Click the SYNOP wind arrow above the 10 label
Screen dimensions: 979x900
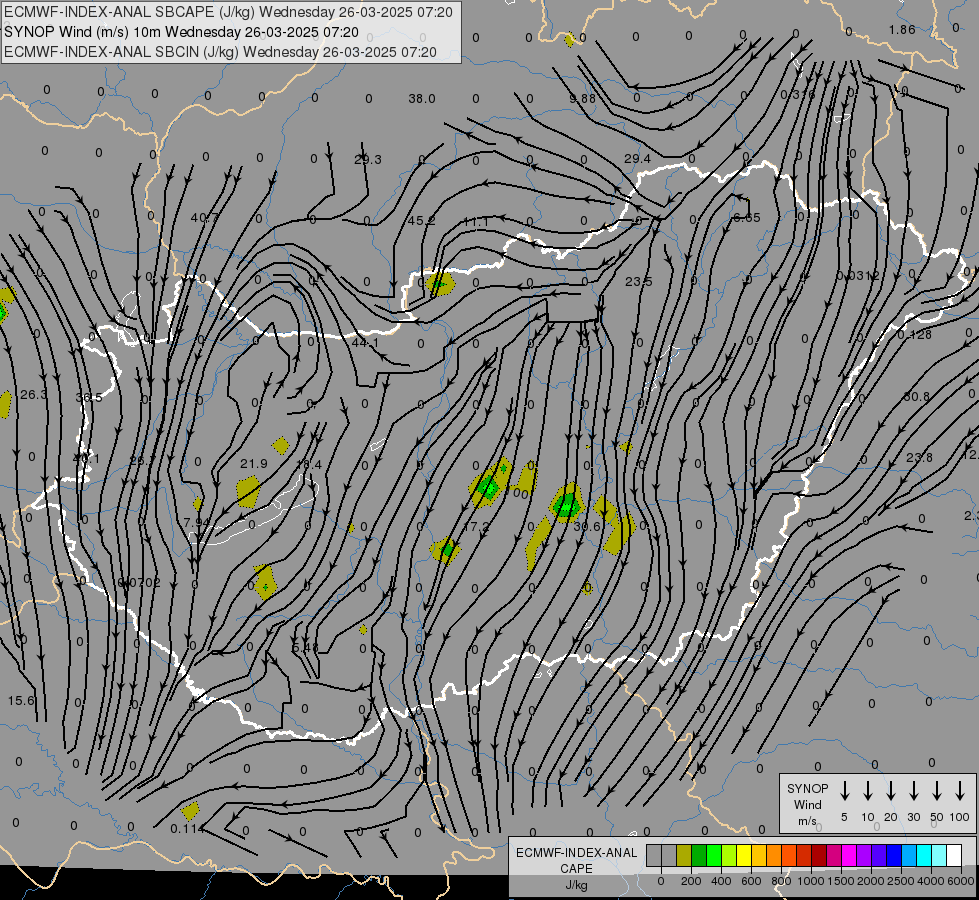[868, 791]
